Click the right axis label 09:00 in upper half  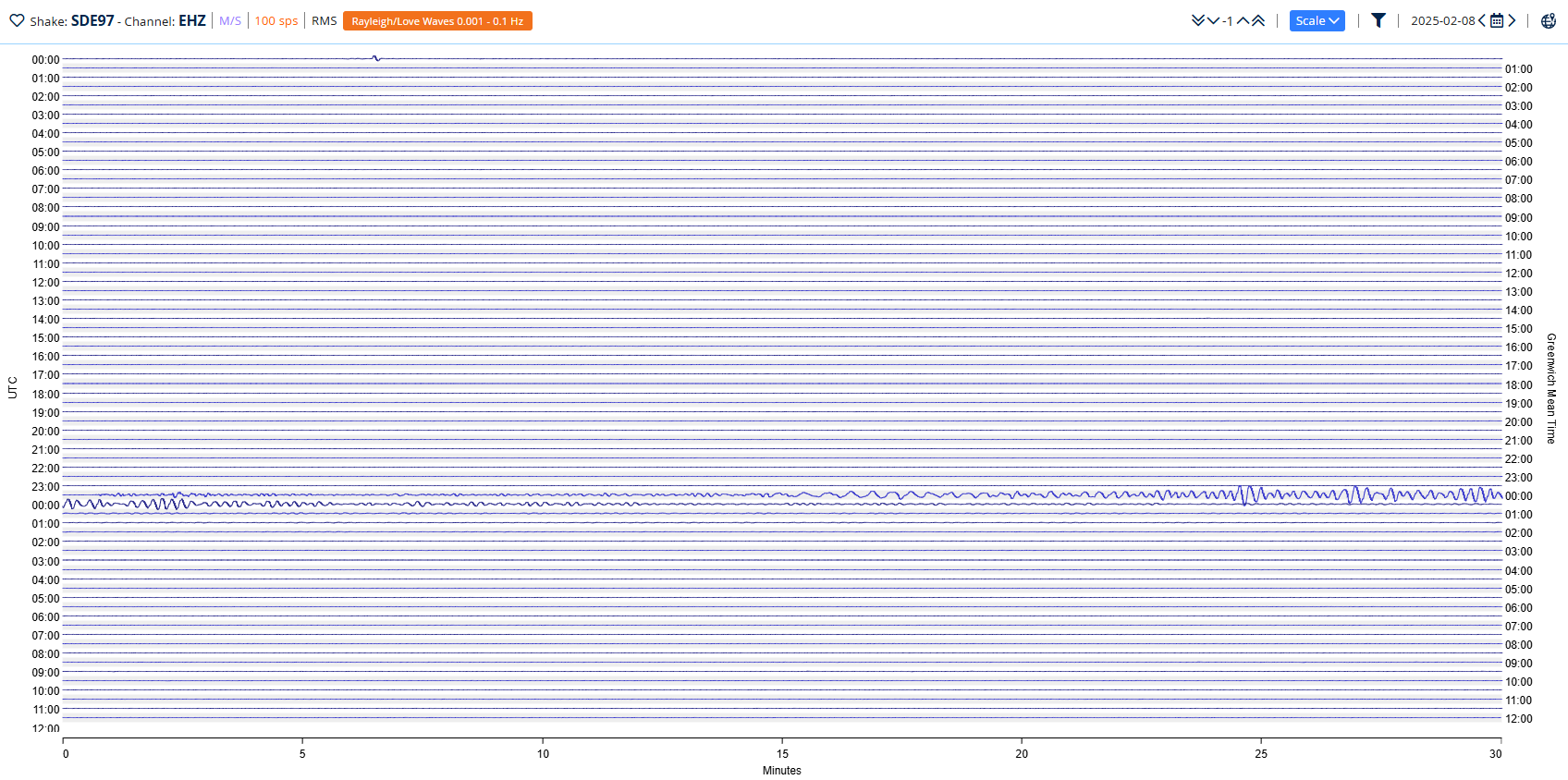click(1518, 218)
